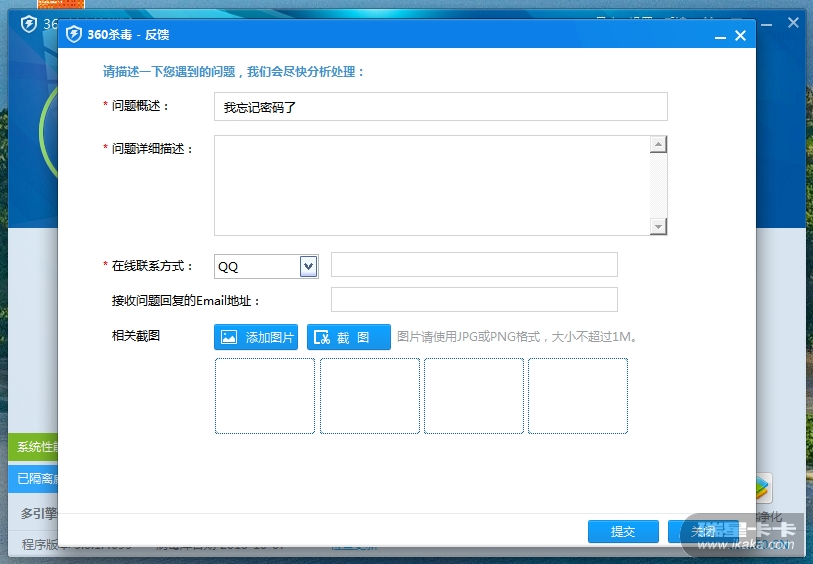Screen dimensions: 813x564
Task: Click the 关闭 button at dialog bottom
Action: [x=704, y=531]
